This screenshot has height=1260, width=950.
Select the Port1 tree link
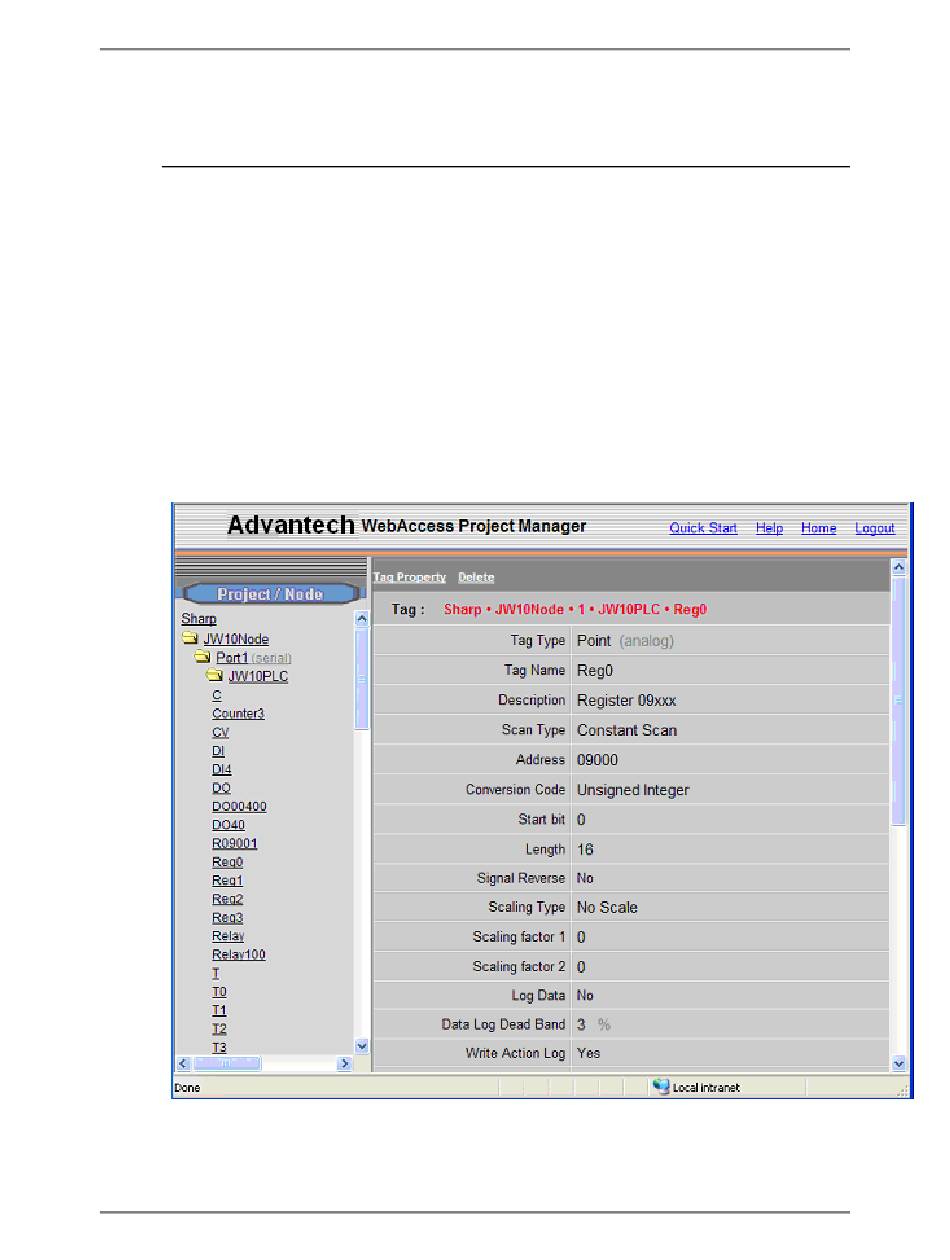point(231,658)
